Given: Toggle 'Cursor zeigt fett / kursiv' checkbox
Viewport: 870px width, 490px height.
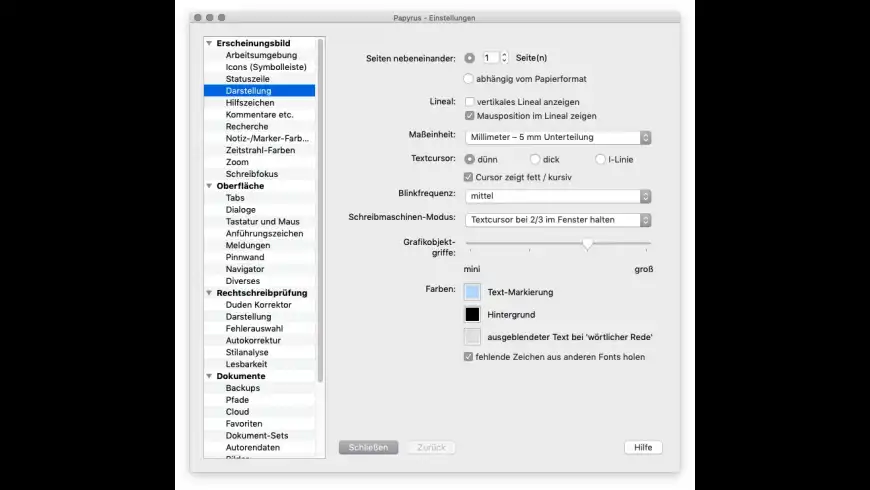Looking at the screenshot, I should tap(468, 177).
